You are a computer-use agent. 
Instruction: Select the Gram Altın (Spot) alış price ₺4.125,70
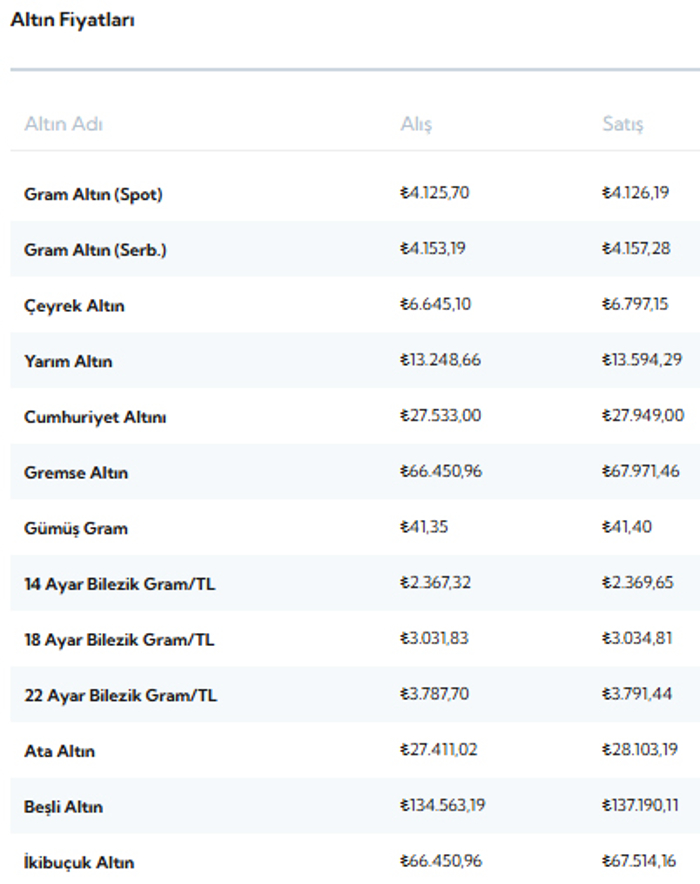click(x=435, y=193)
